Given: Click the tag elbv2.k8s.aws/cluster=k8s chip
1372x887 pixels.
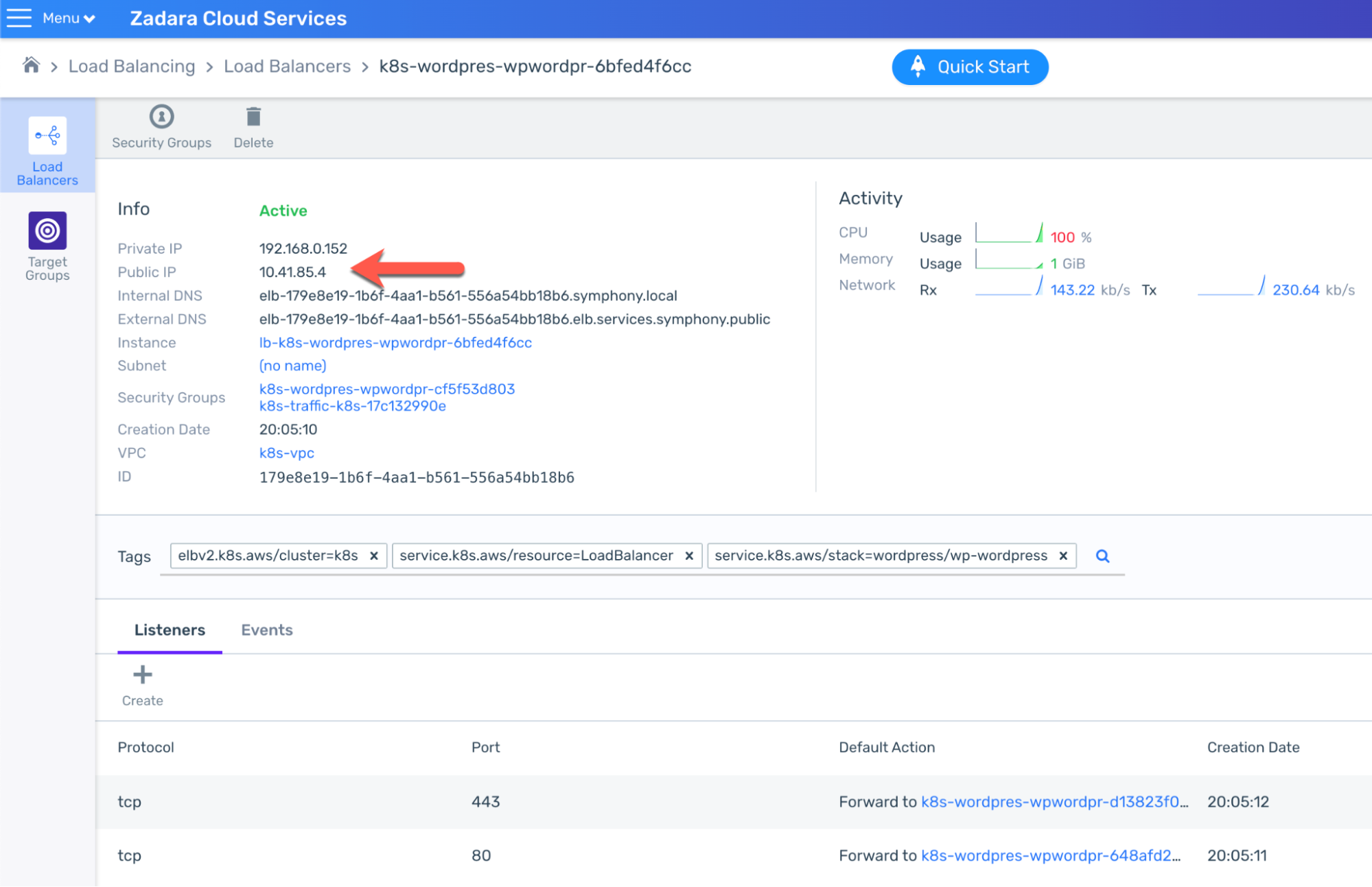Looking at the screenshot, I should 278,556.
